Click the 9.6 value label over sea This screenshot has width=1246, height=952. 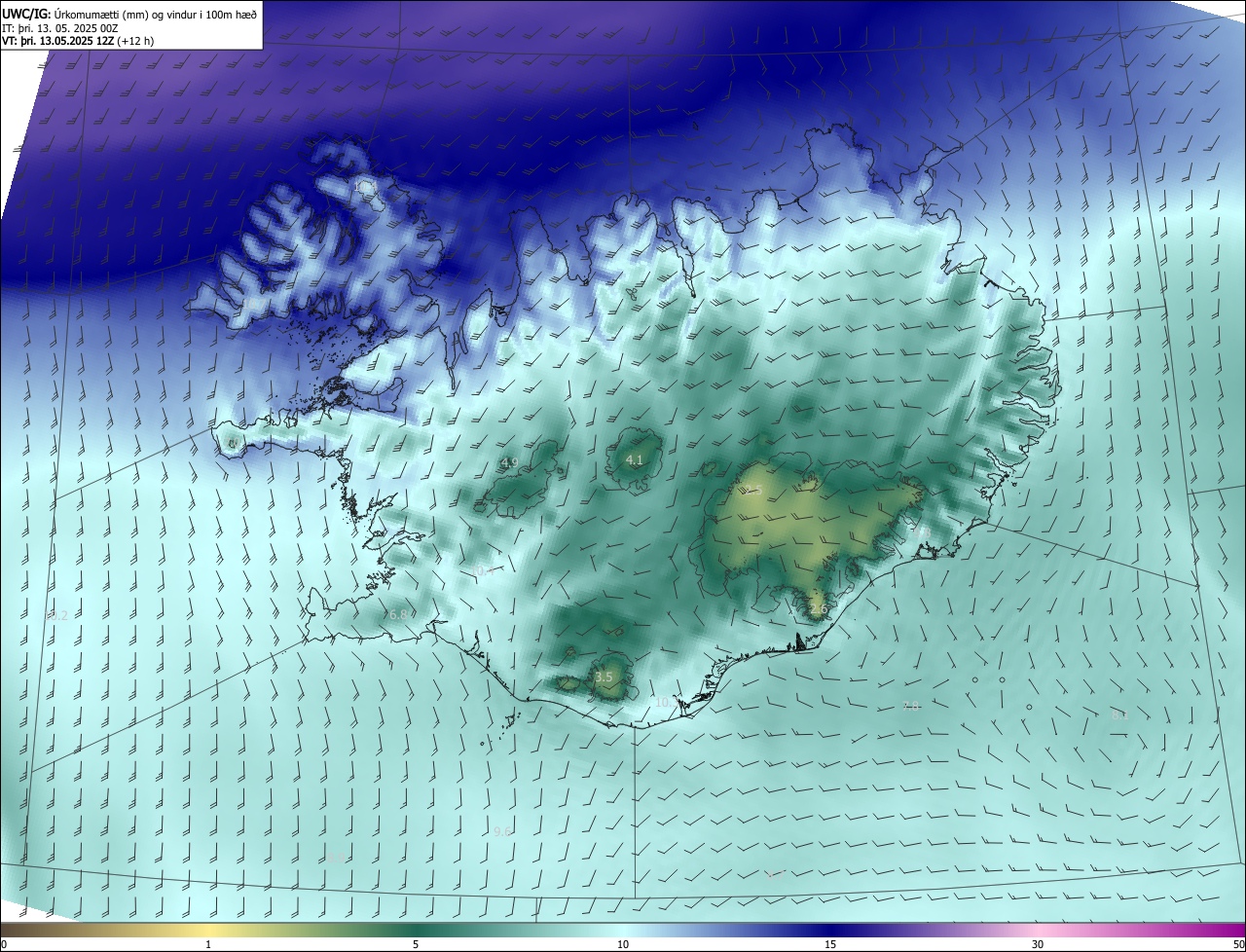point(502,831)
